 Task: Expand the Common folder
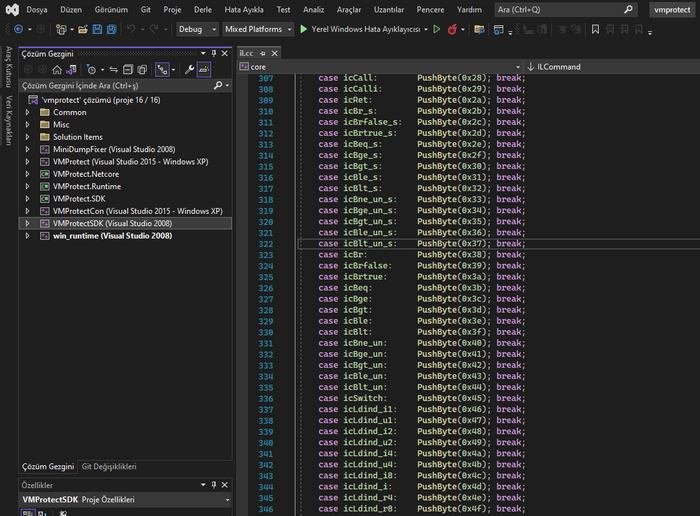[28, 112]
